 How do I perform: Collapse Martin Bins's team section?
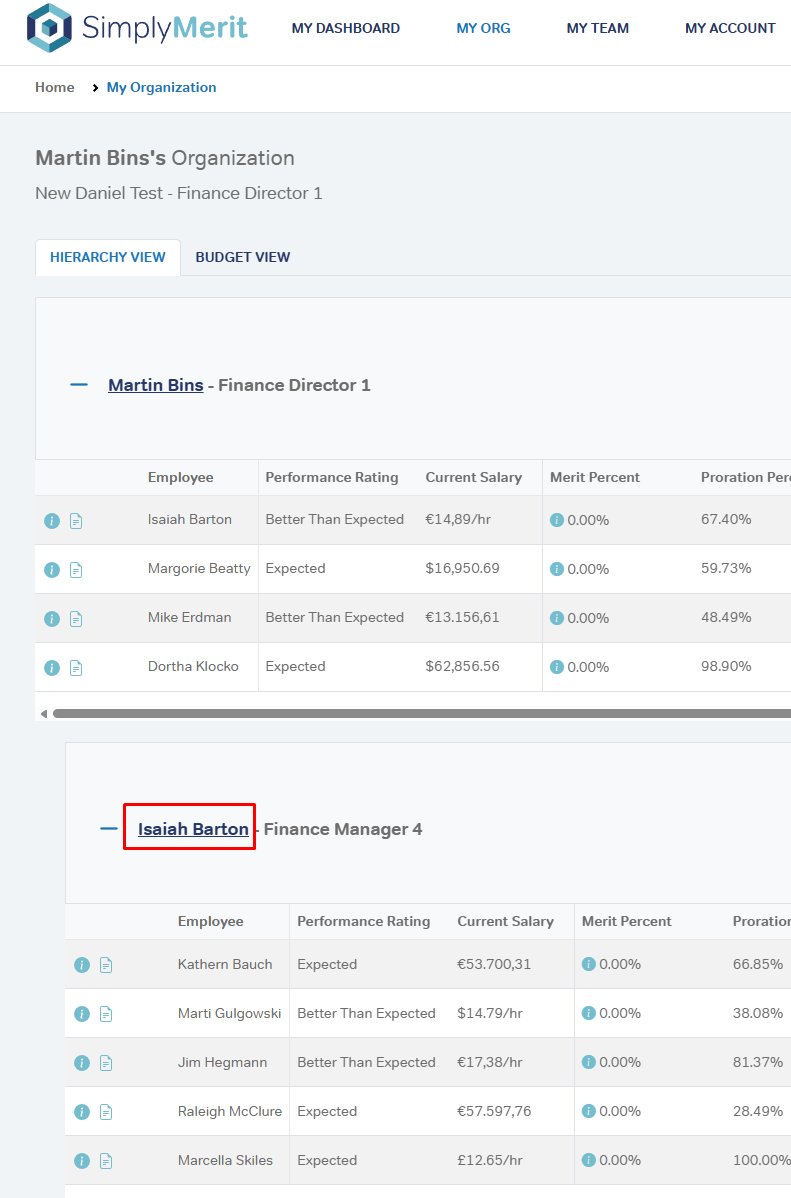pos(79,385)
